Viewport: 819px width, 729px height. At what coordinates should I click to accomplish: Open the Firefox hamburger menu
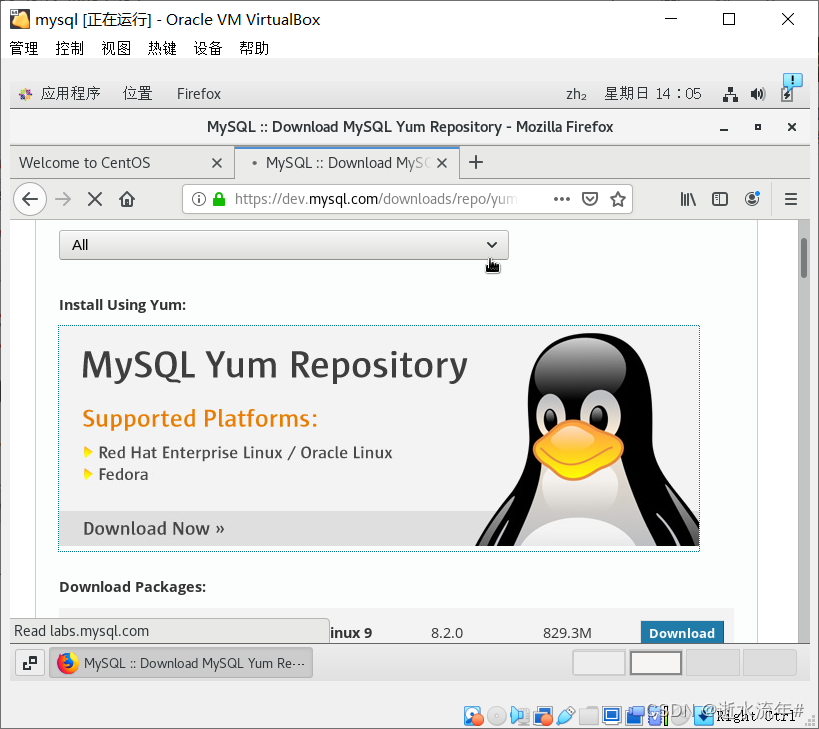[x=791, y=199]
